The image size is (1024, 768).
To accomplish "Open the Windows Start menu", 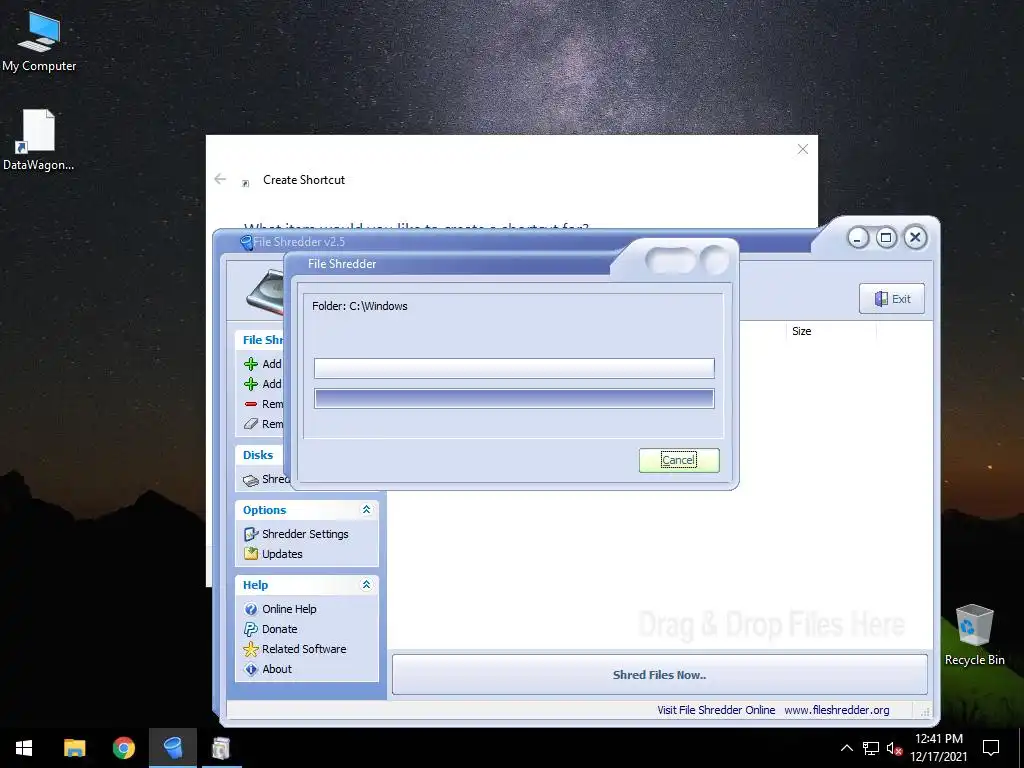I will [x=24, y=748].
